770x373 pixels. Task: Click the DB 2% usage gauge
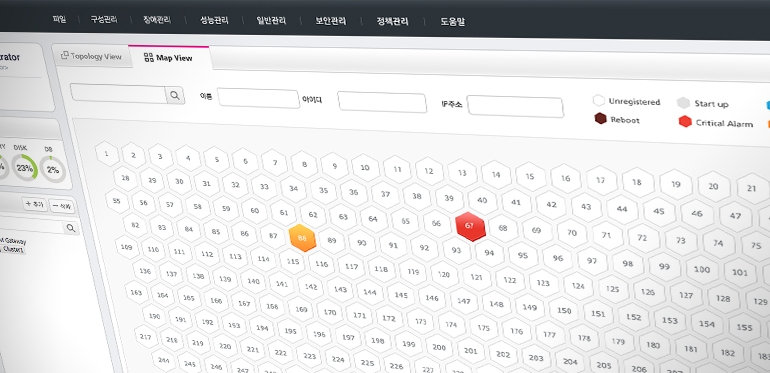click(52, 170)
